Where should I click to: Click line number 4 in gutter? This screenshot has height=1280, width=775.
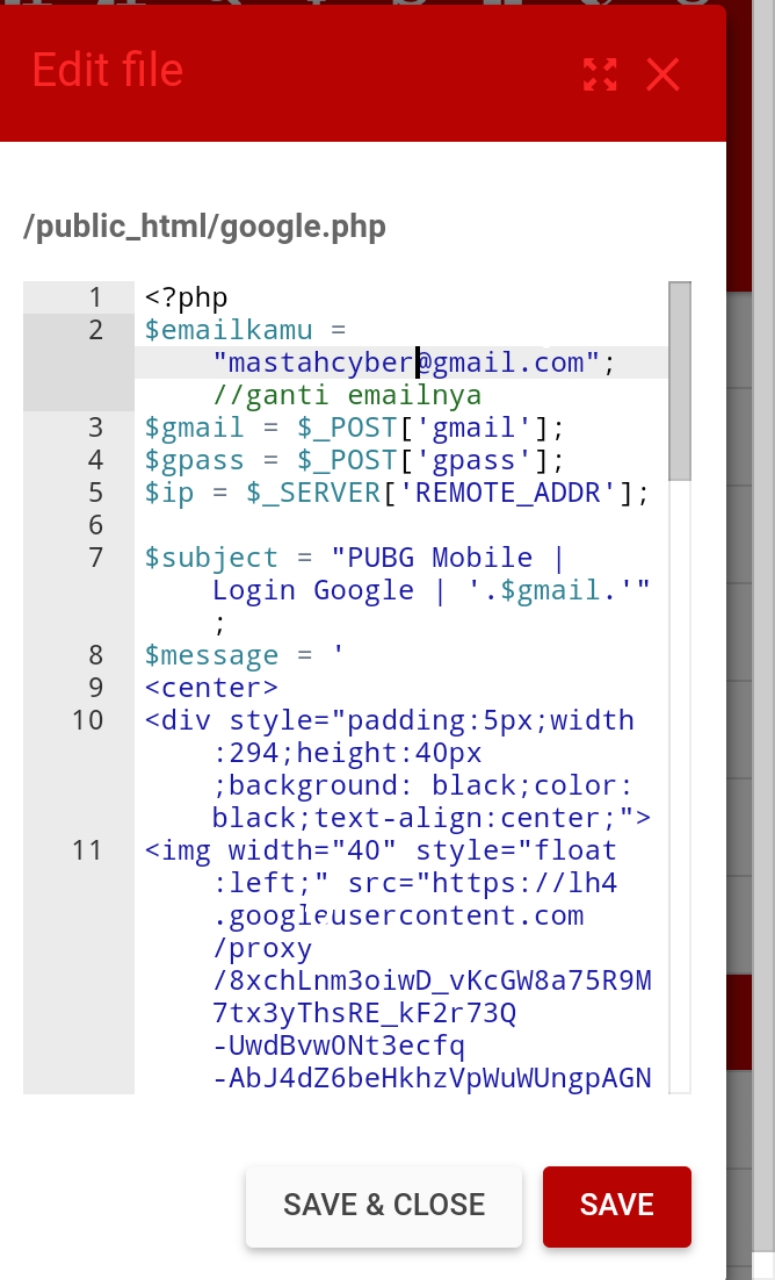click(x=95, y=460)
